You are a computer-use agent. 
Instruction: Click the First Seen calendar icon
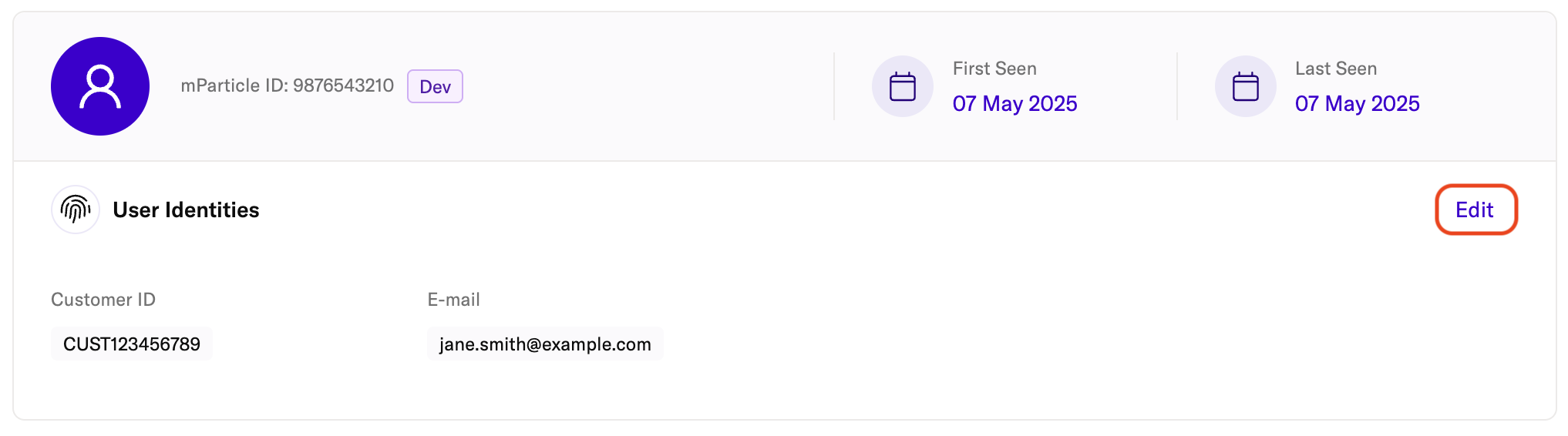pos(903,86)
